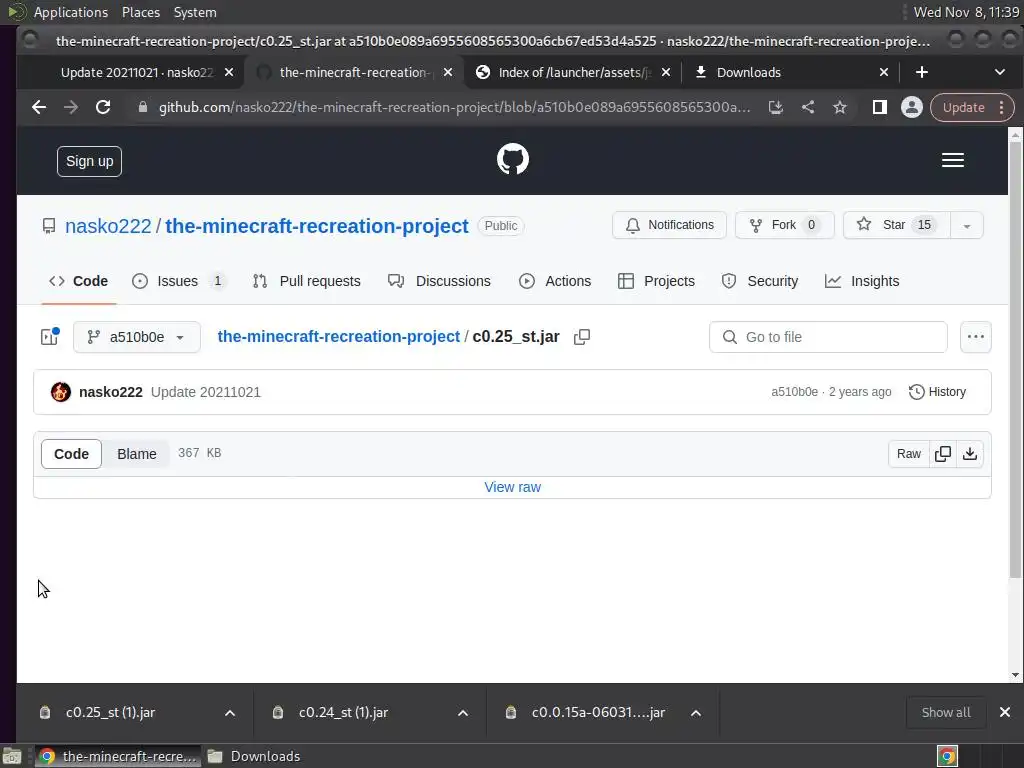This screenshot has height=768, width=1024.
Task: Open more file actions ellipsis menu
Action: click(976, 337)
